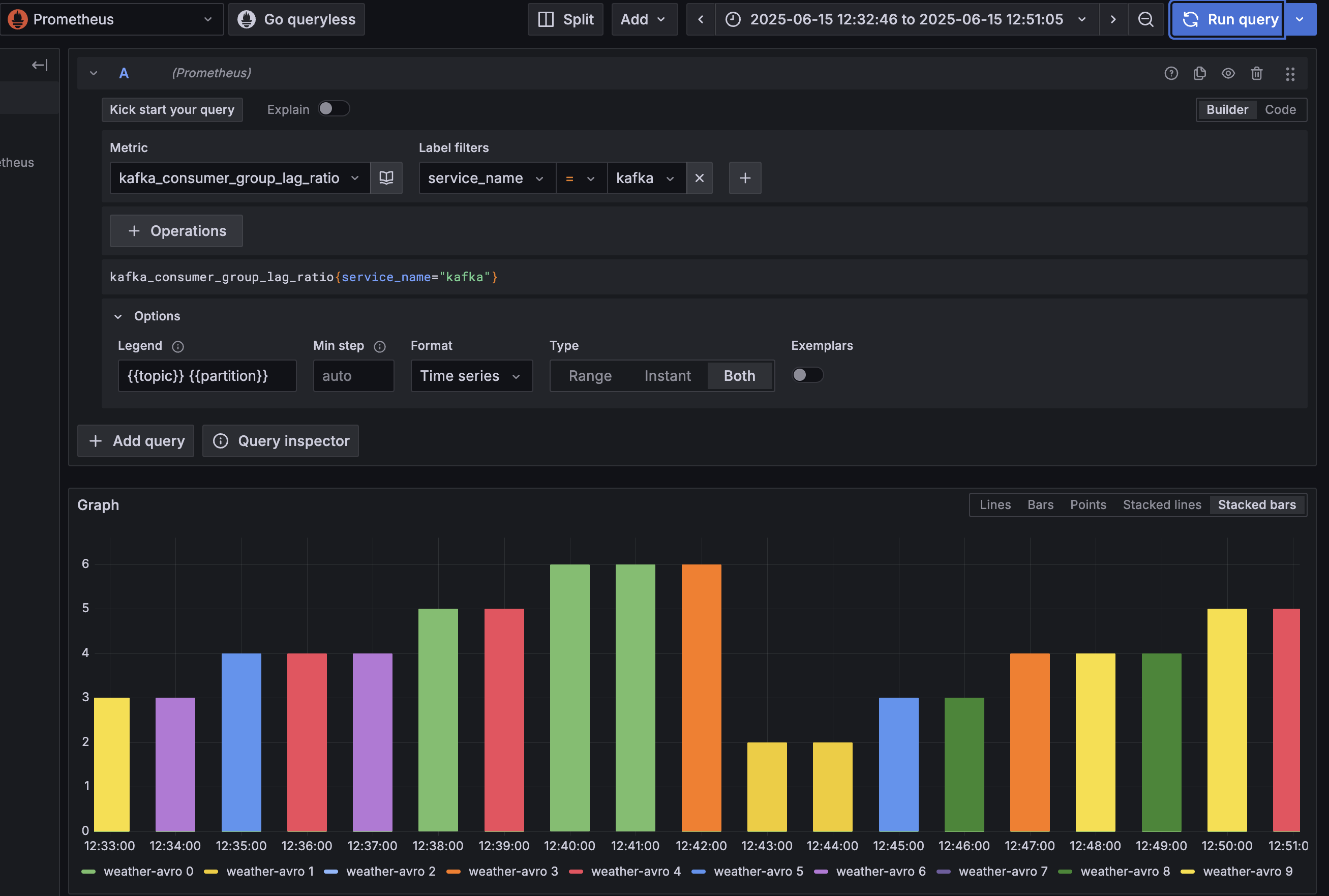
Task: Open the Query inspector
Action: (281, 440)
